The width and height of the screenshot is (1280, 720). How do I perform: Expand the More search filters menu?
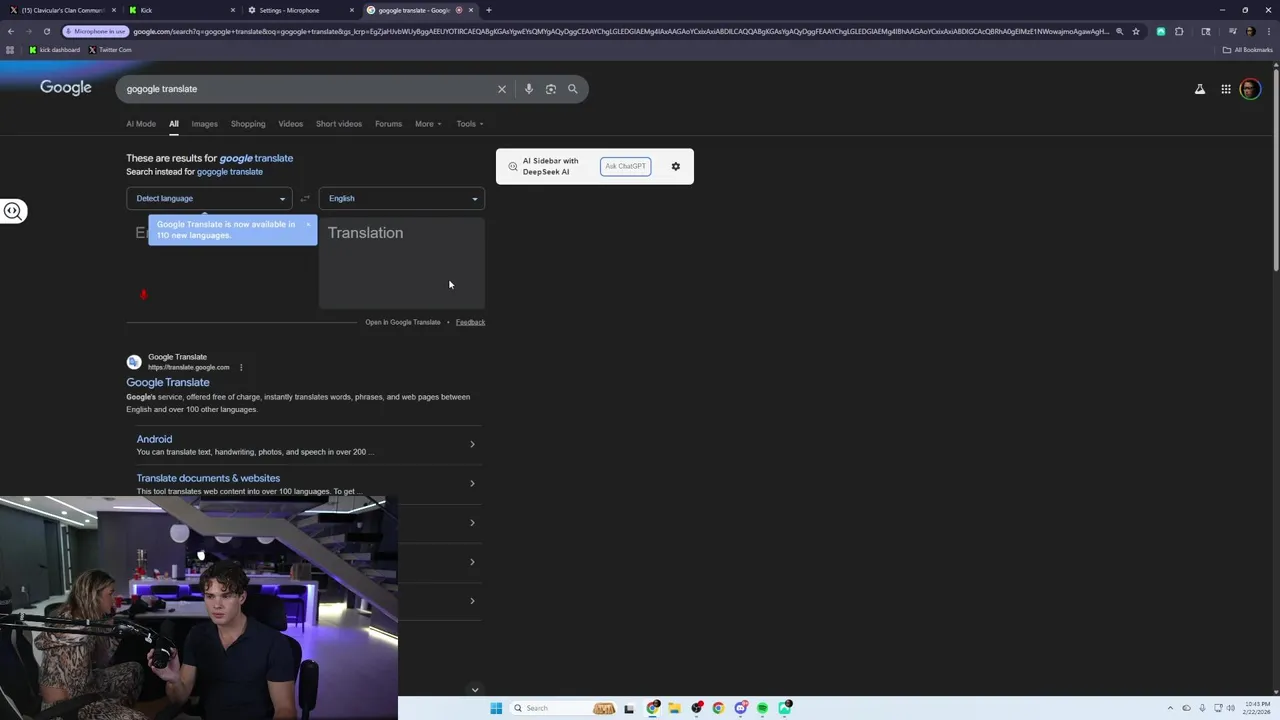point(428,124)
